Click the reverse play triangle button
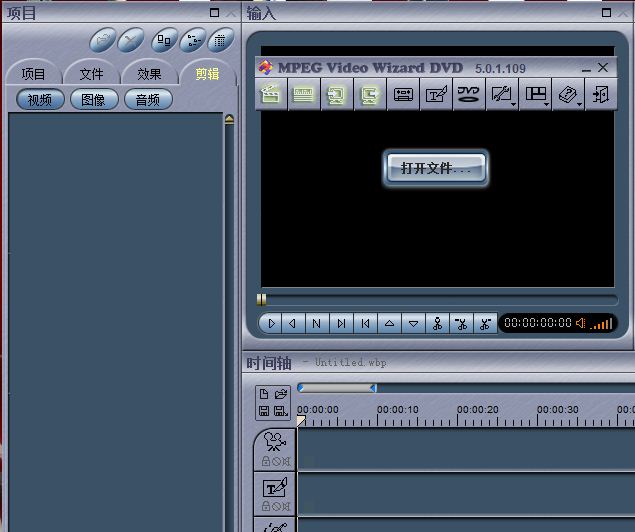The image size is (635, 532). (x=292, y=323)
